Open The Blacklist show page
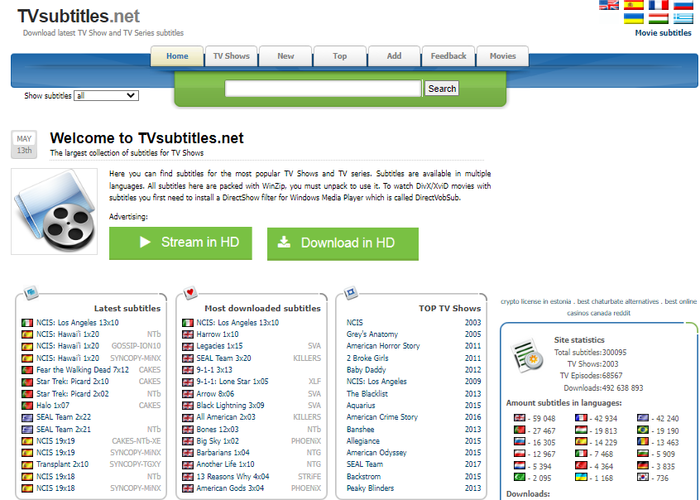700x500 pixels. click(x=367, y=394)
